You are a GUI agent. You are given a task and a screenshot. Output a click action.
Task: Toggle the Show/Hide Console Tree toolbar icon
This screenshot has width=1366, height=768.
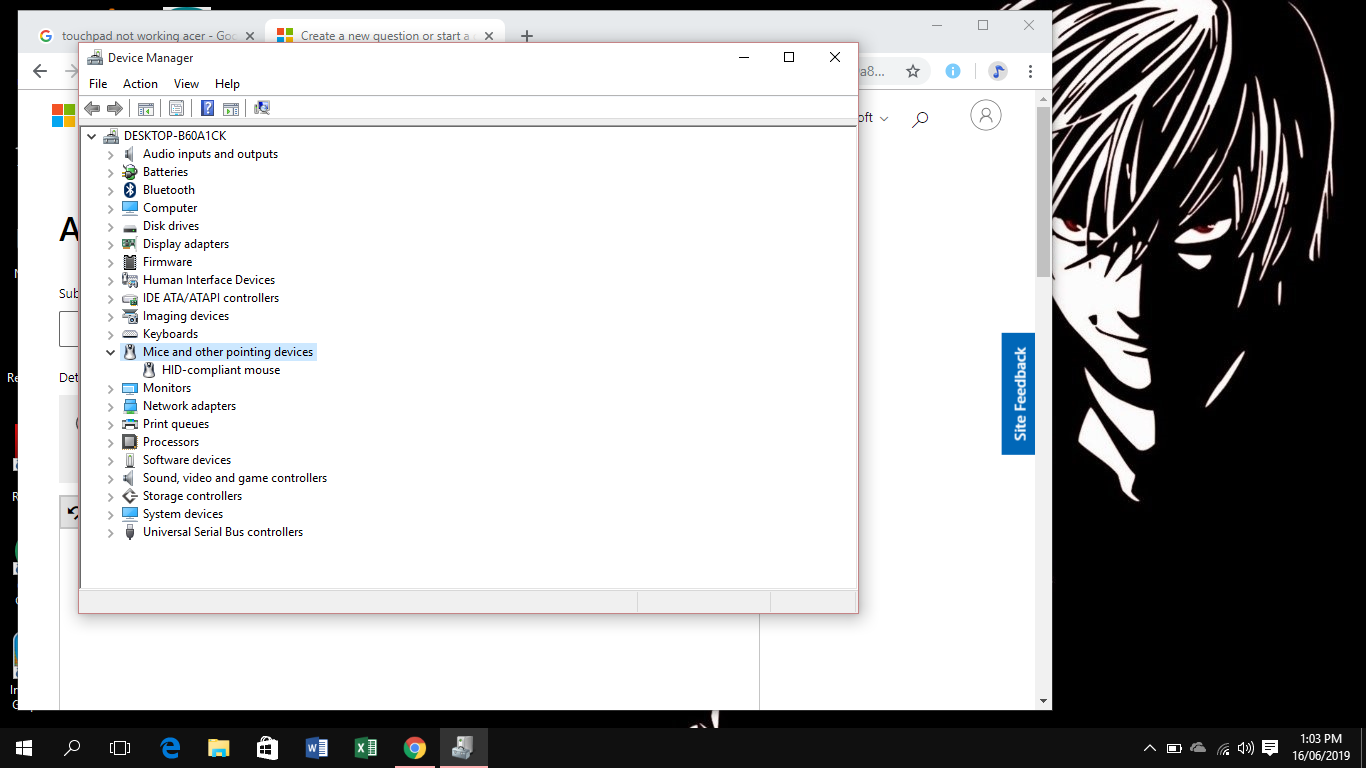[x=146, y=108]
